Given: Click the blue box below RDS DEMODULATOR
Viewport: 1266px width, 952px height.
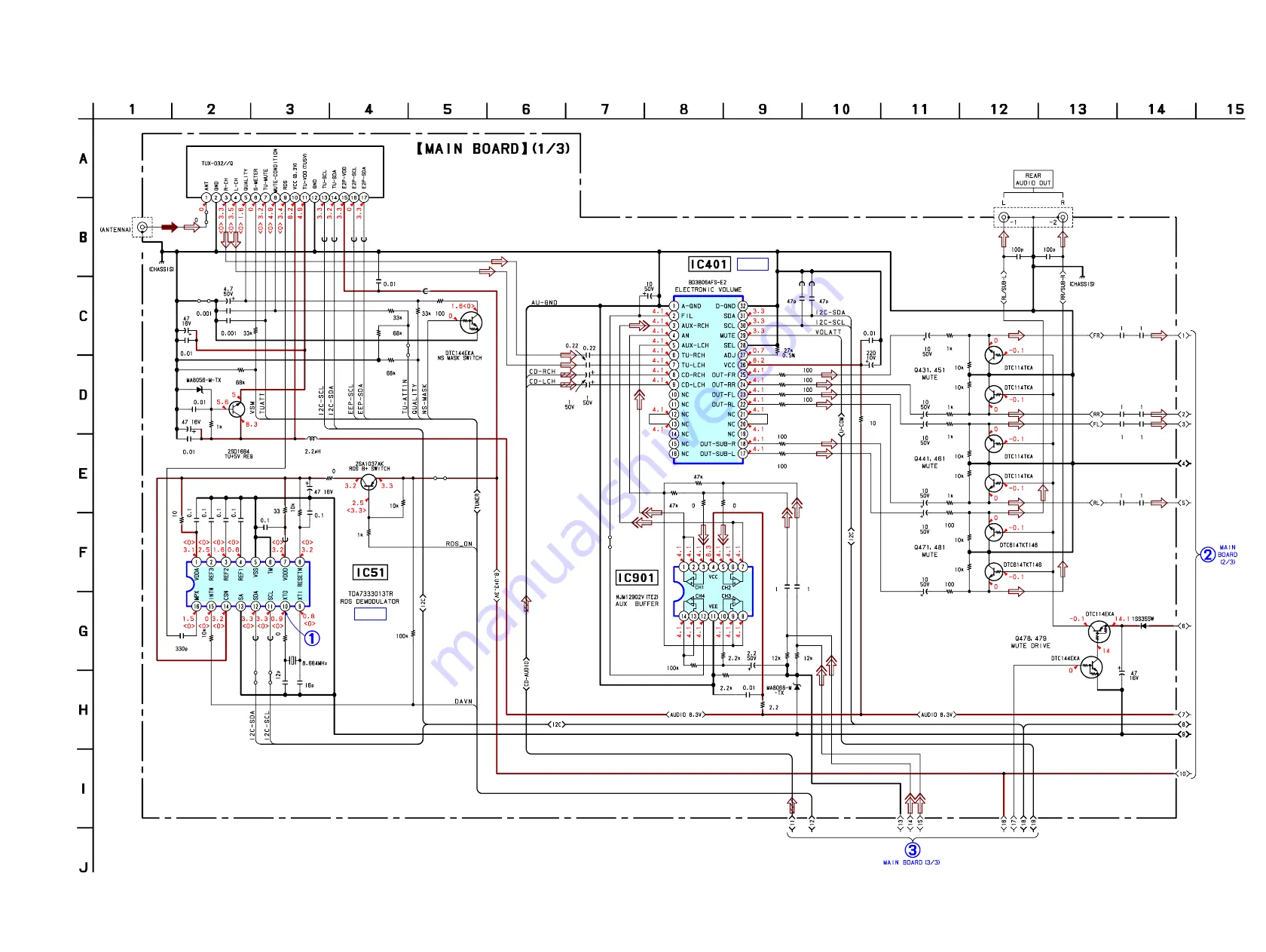Looking at the screenshot, I should coord(370,614).
